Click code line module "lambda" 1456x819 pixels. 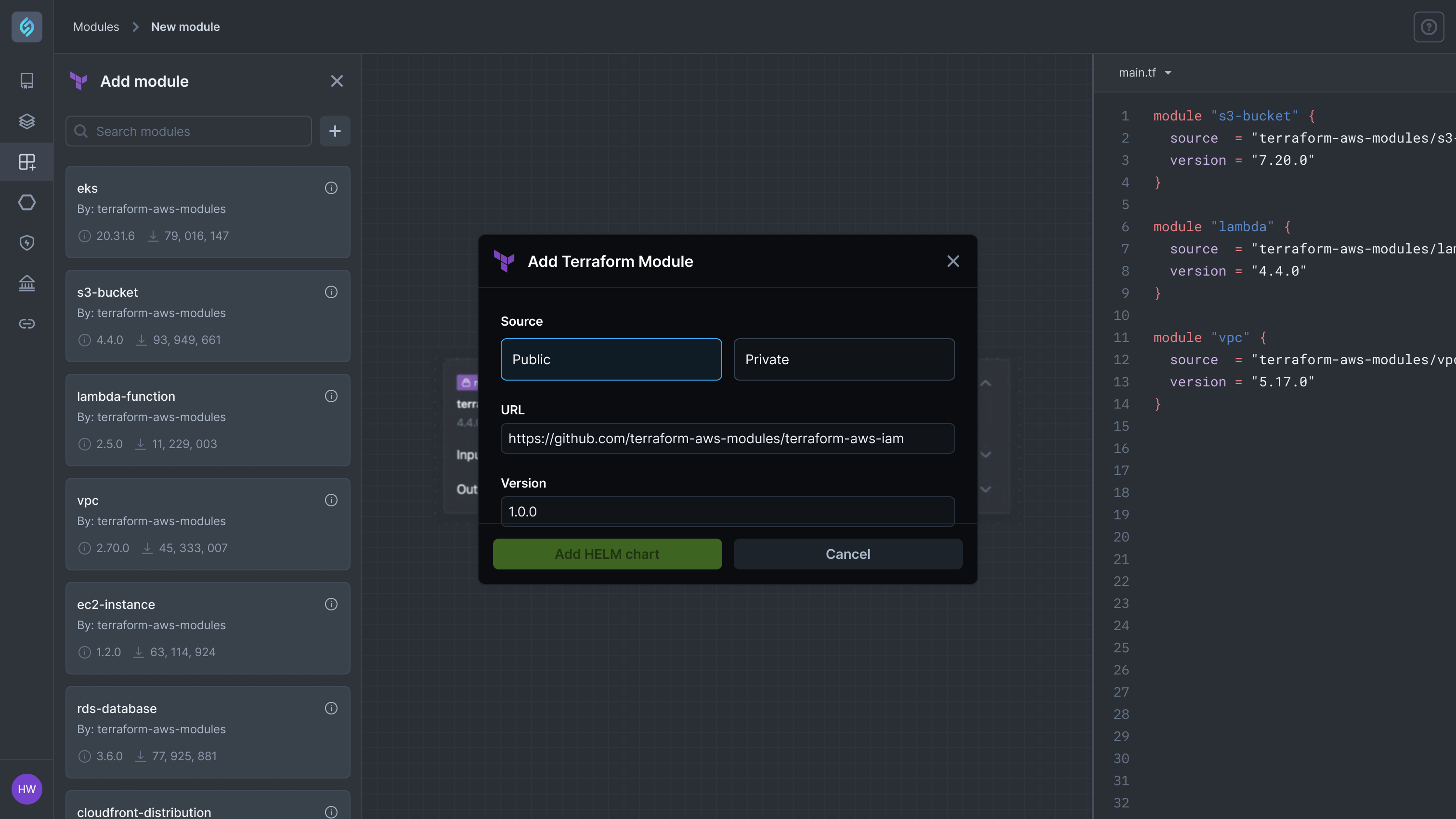[1222, 227]
